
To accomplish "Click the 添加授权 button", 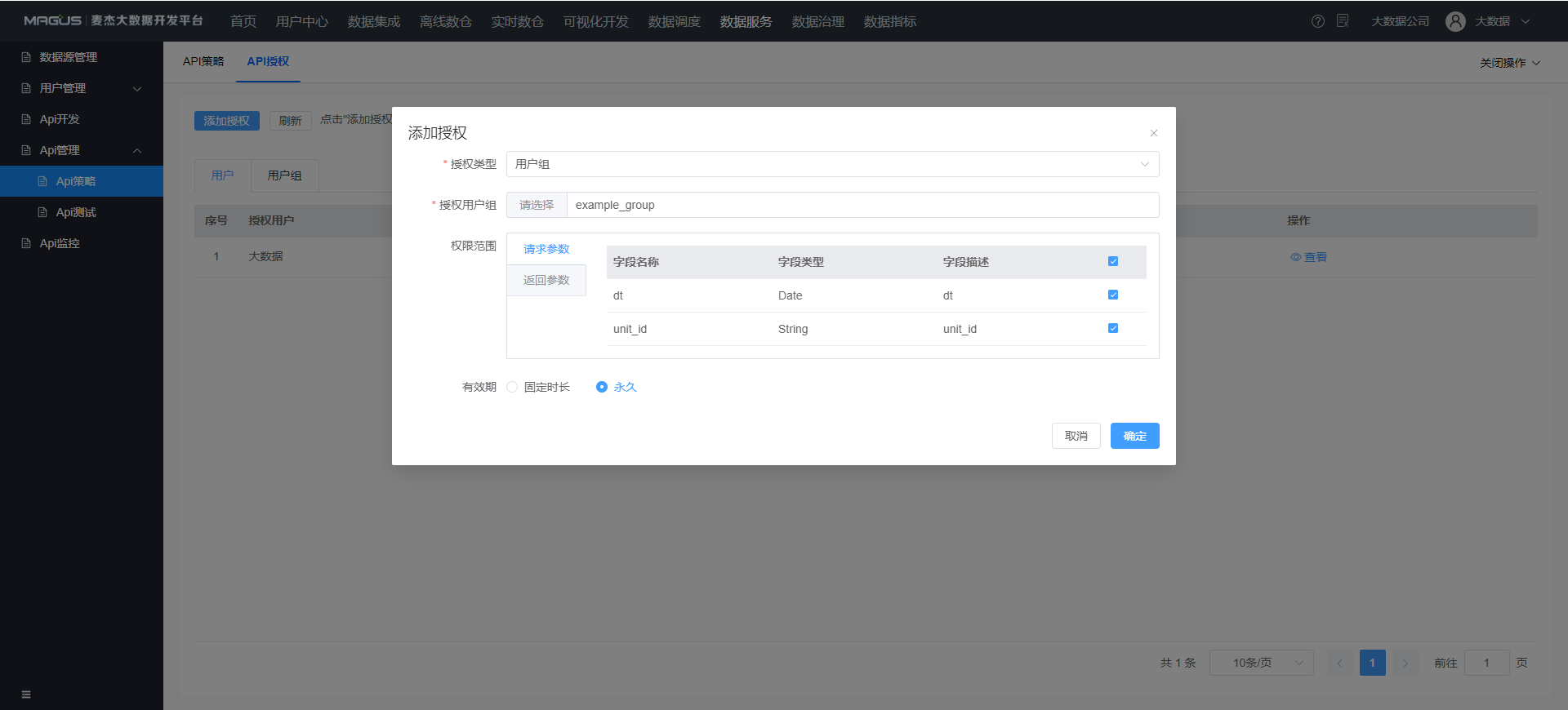I will (227, 121).
